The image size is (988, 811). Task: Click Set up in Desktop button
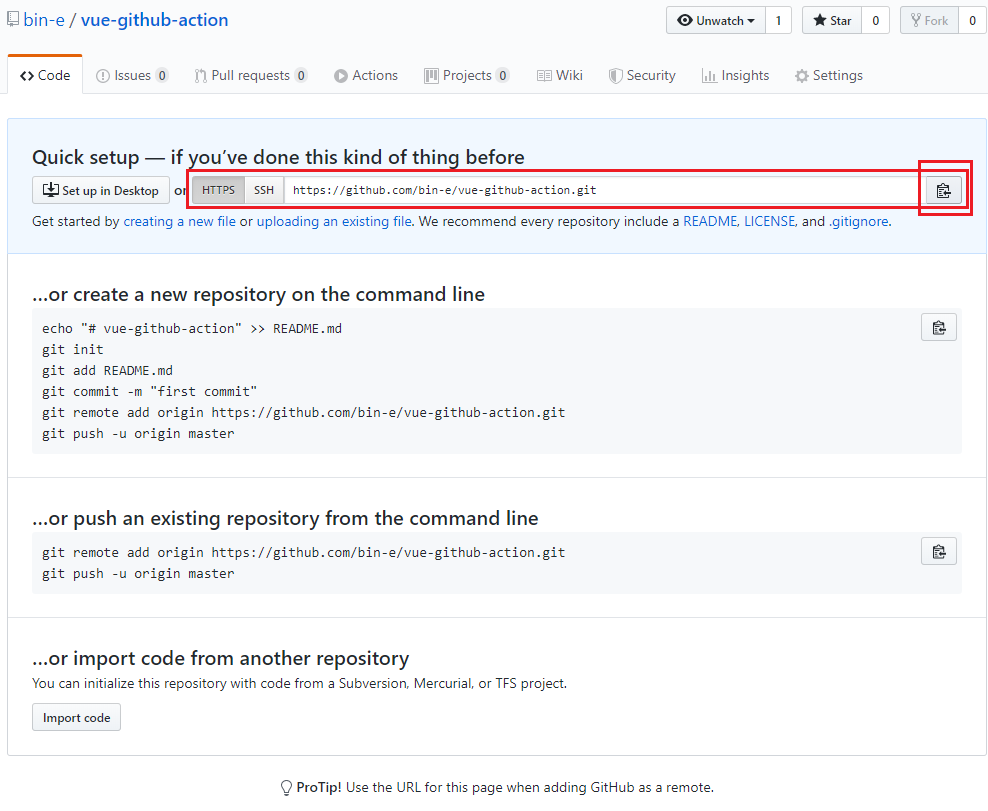pos(101,190)
